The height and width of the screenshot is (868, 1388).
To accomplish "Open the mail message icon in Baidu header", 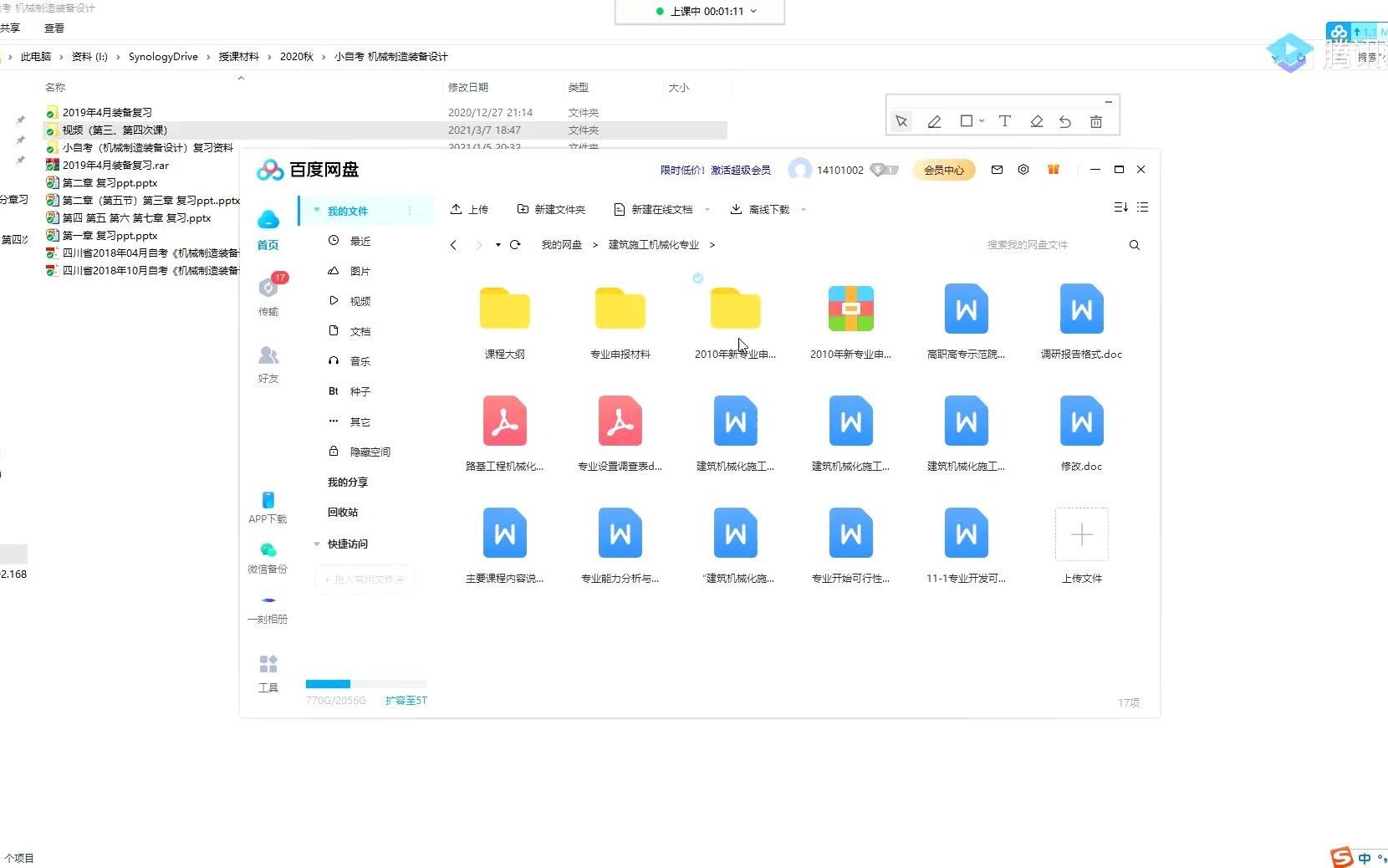I will pos(997,170).
